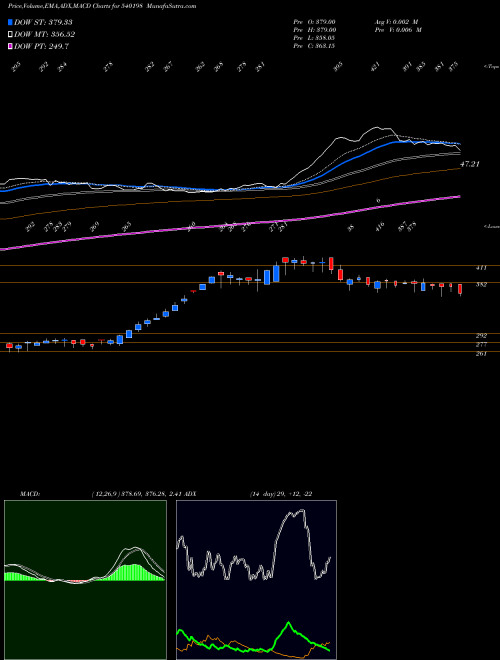Click the 261 price level label
The width and height of the screenshot is (500, 660).
[x=481, y=354]
